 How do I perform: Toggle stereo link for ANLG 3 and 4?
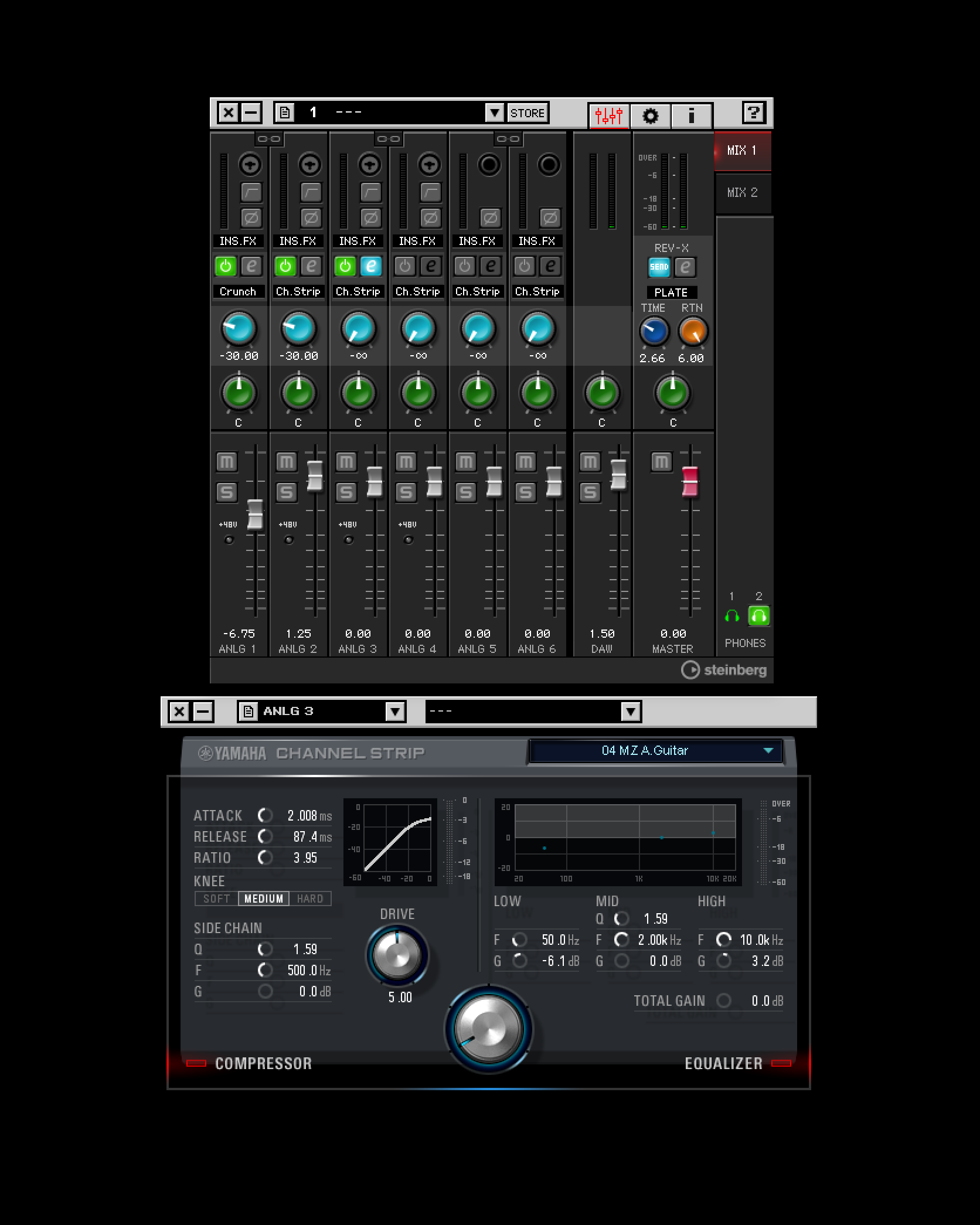tap(389, 139)
